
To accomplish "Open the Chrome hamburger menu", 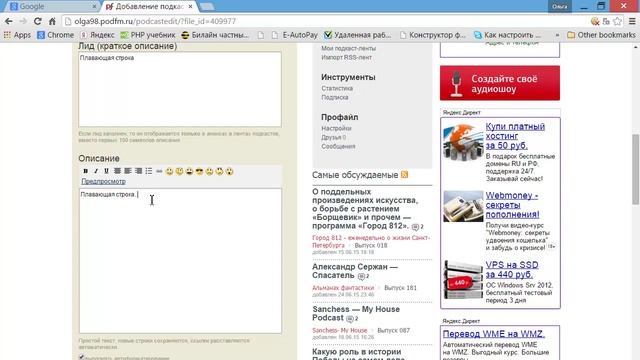I will (x=632, y=21).
